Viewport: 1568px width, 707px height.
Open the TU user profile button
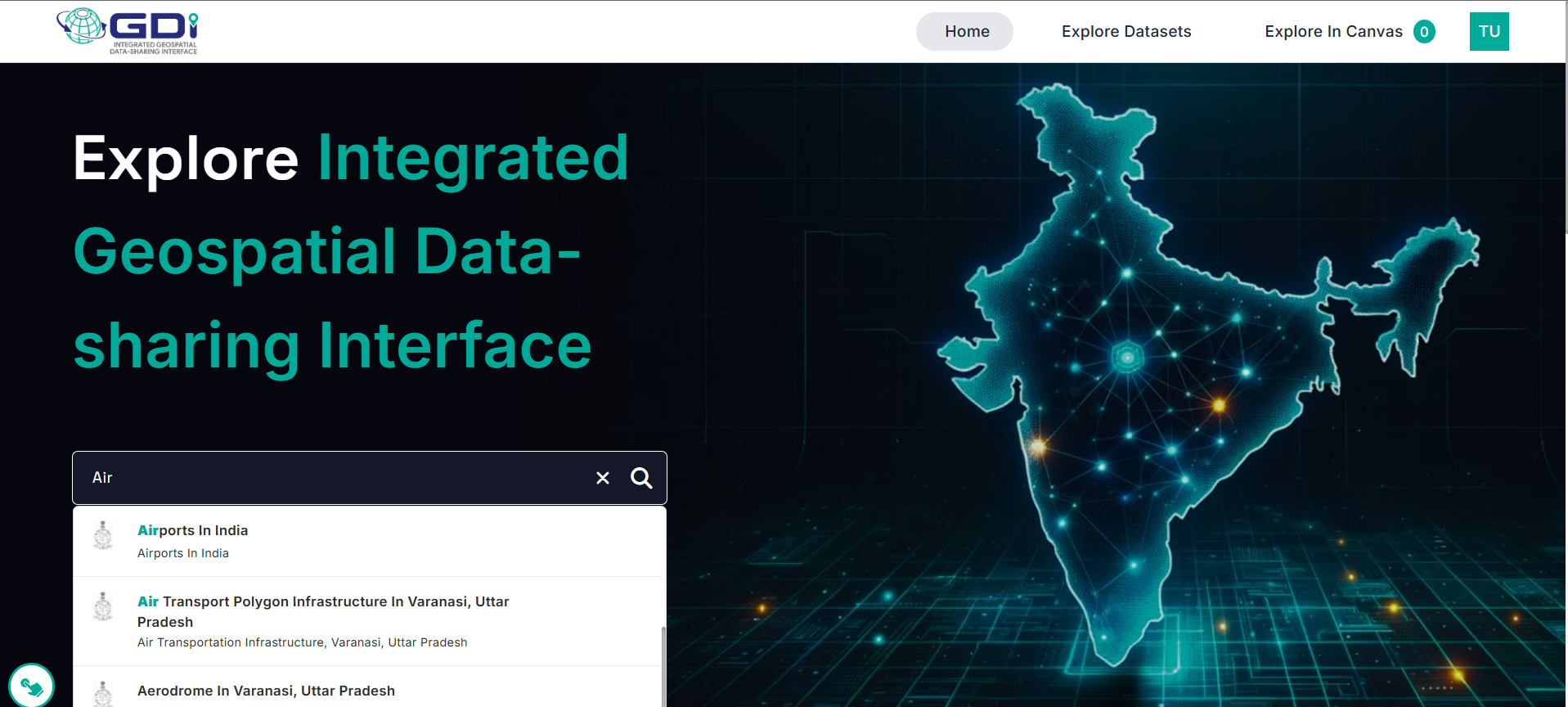coord(1489,32)
